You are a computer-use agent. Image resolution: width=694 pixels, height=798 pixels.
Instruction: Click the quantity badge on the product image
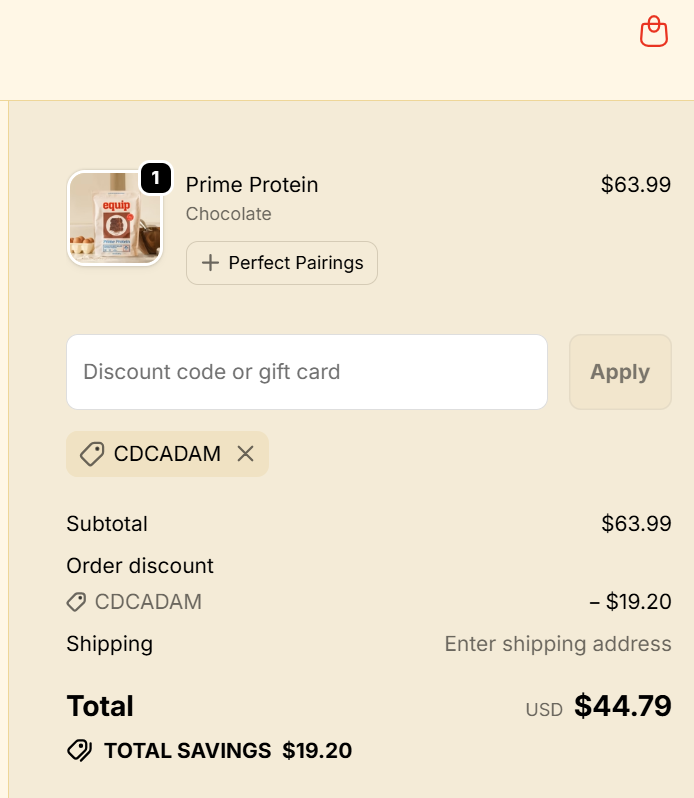click(155, 178)
